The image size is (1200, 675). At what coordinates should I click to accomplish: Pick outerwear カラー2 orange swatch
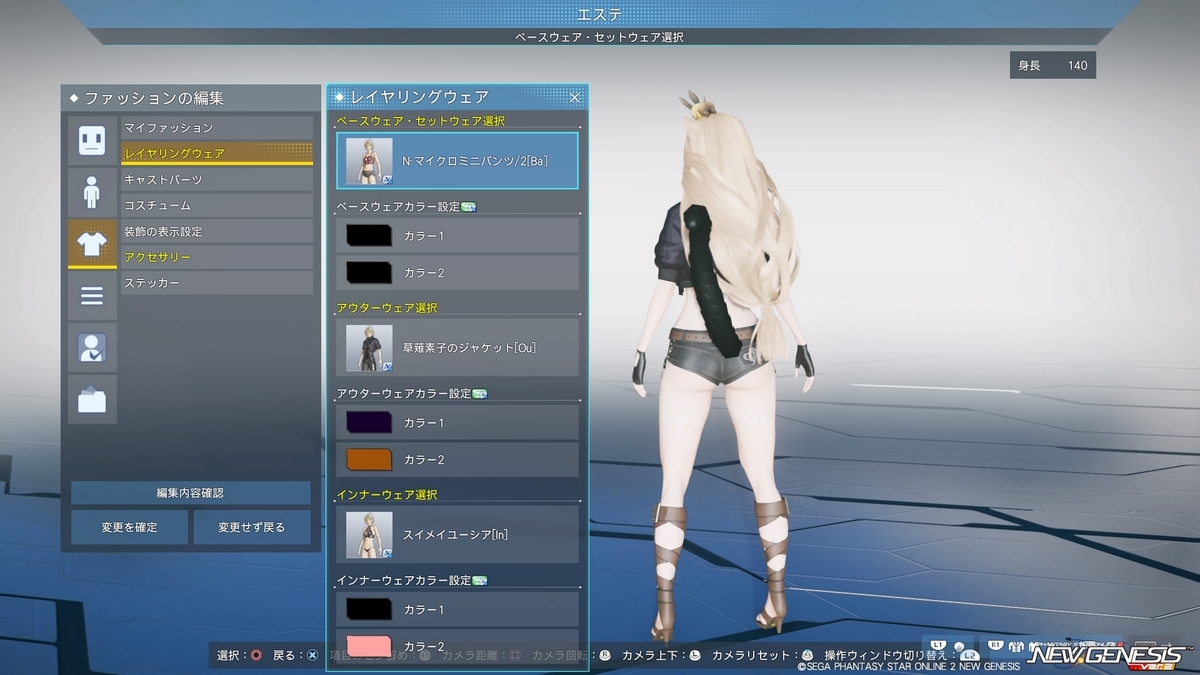point(369,460)
